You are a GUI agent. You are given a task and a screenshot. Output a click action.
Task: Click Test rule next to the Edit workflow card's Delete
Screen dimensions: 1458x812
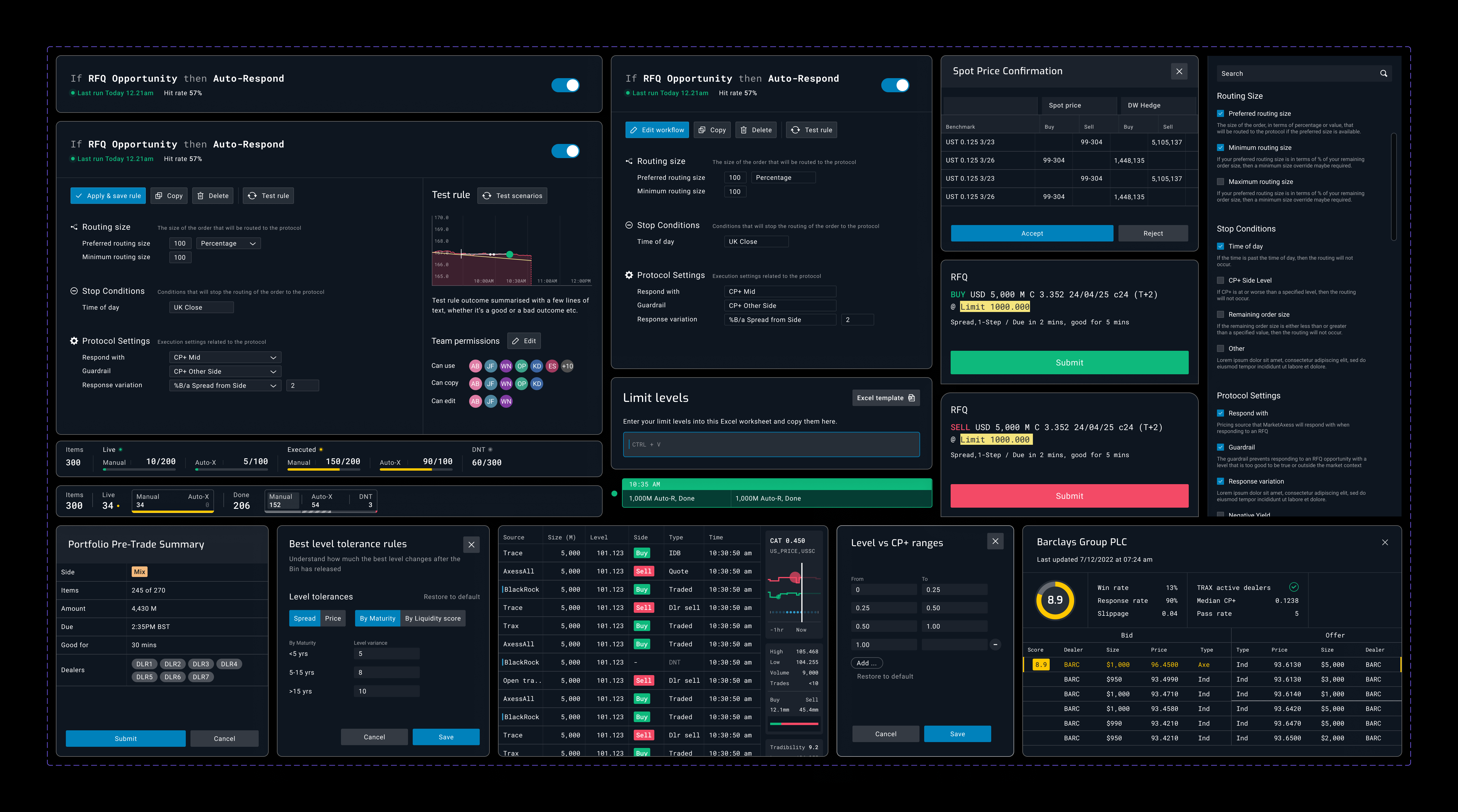coord(812,130)
